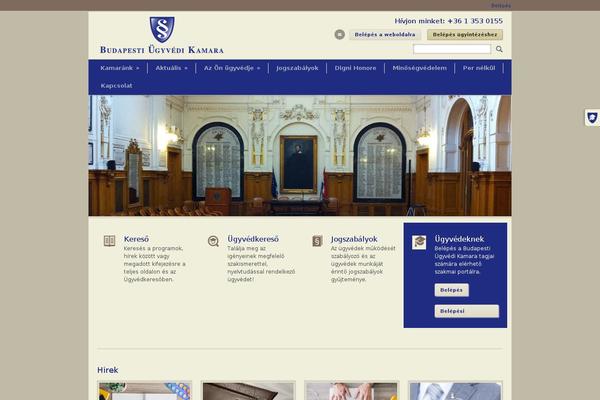Click the round grey icon beside login buttons
Viewport: 600px width, 400px height.
click(x=339, y=34)
